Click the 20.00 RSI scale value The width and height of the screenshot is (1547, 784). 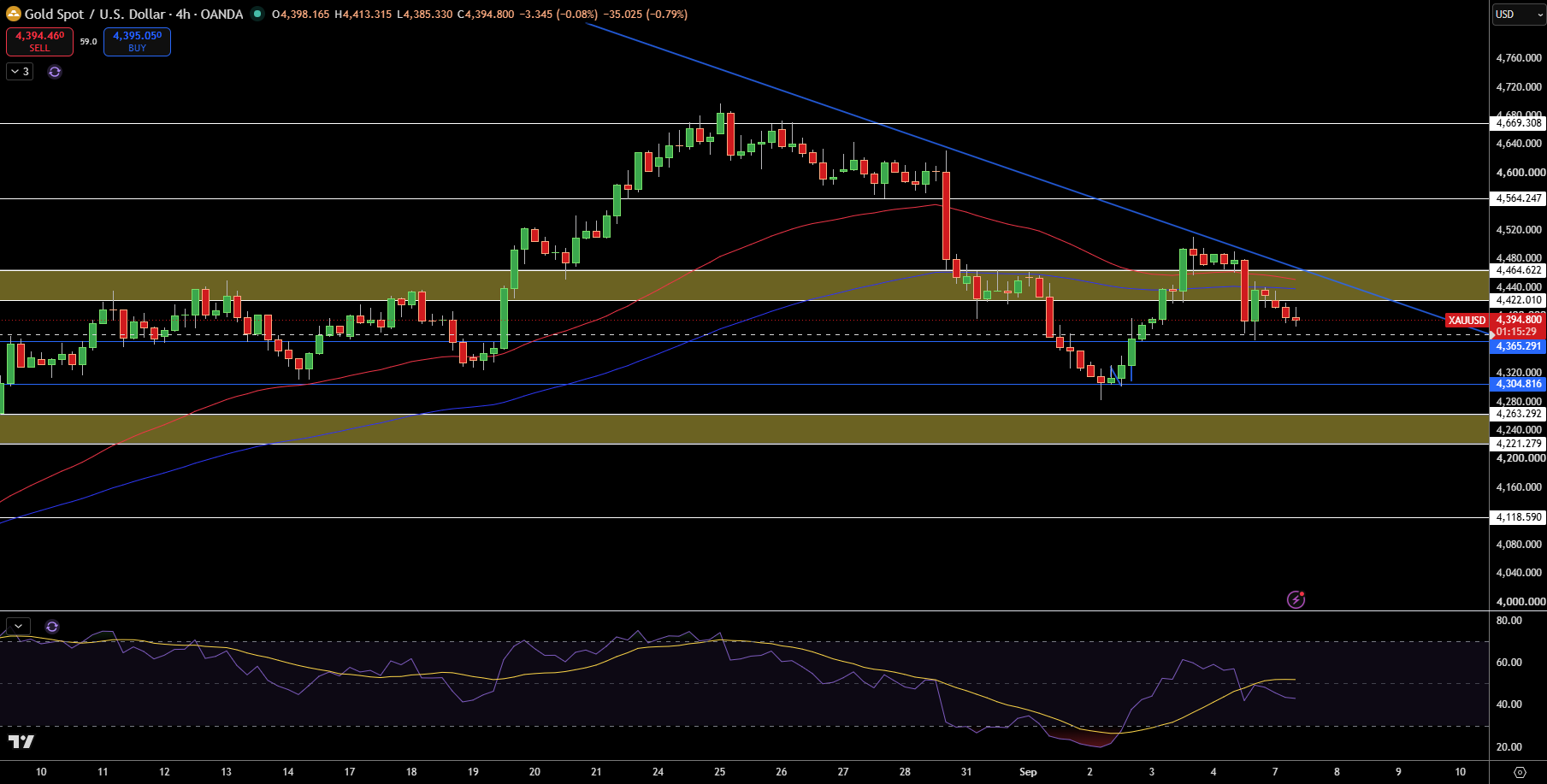[x=1509, y=747]
